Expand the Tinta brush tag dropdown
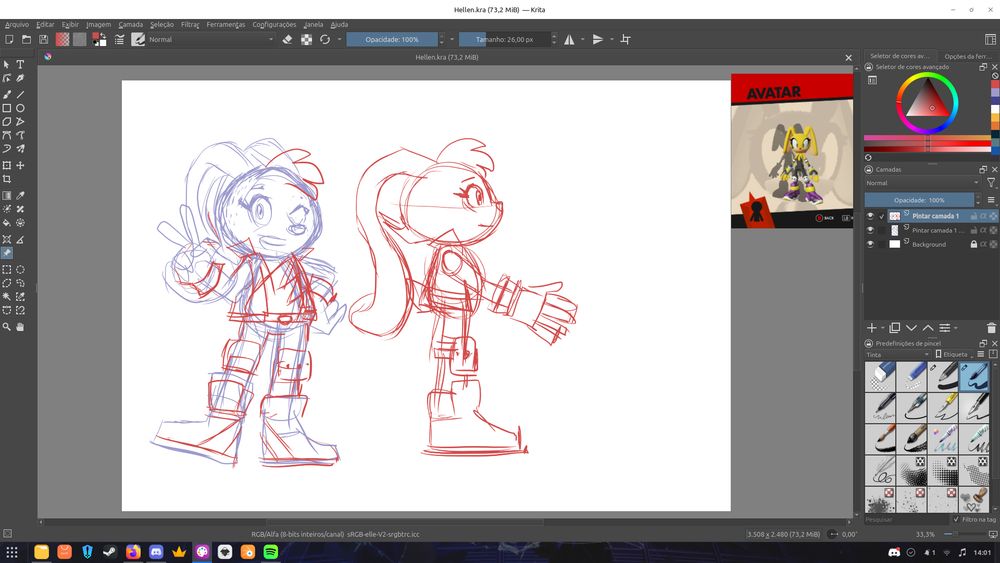This screenshot has height=563, width=1000. tap(897, 354)
